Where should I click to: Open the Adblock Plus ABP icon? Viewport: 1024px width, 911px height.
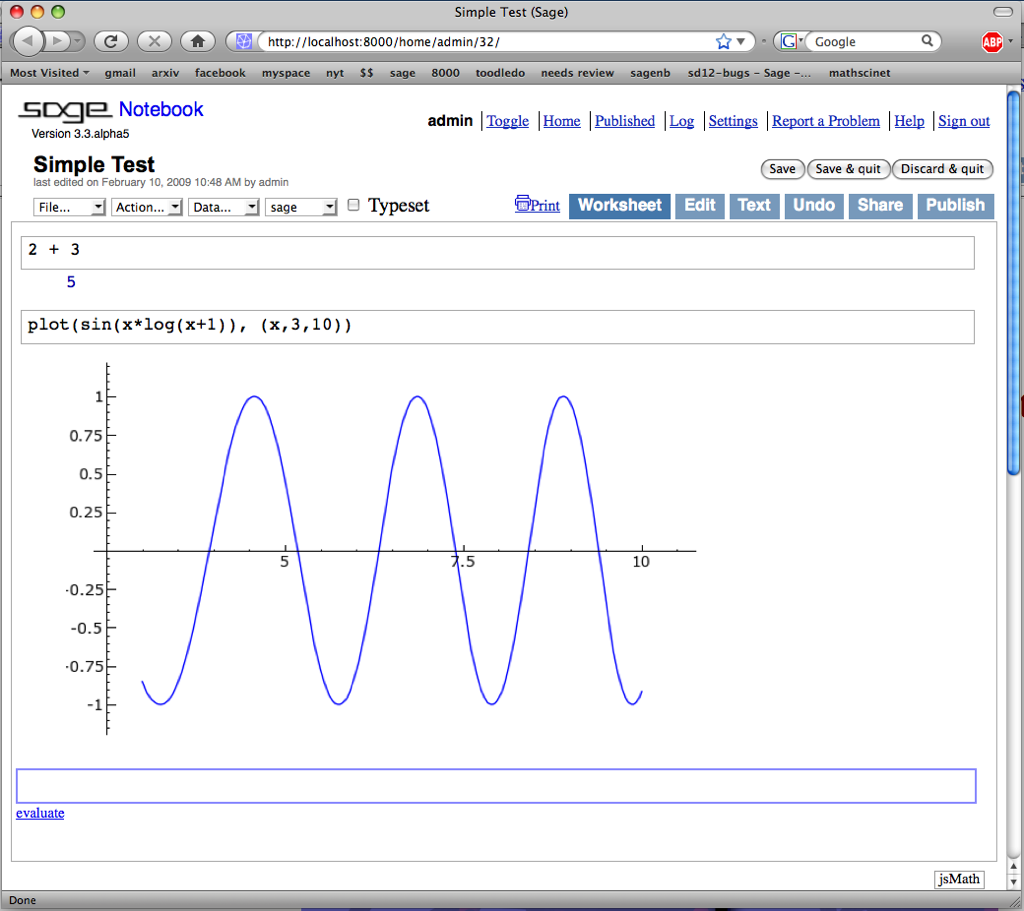click(x=992, y=42)
